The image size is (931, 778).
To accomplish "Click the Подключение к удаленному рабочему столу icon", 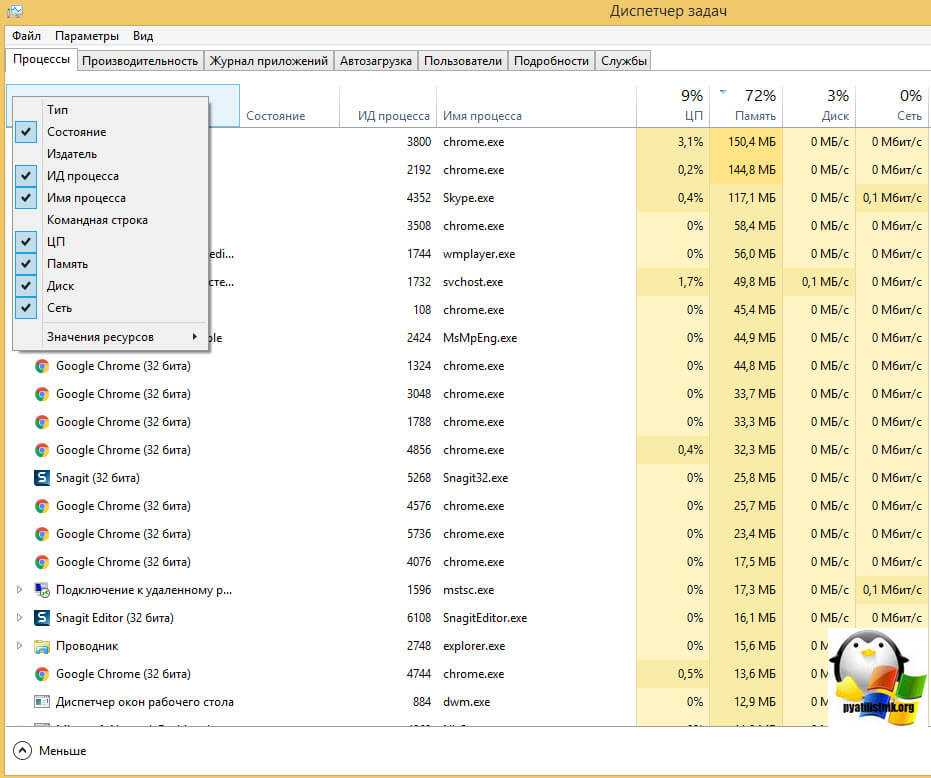I will point(42,590).
